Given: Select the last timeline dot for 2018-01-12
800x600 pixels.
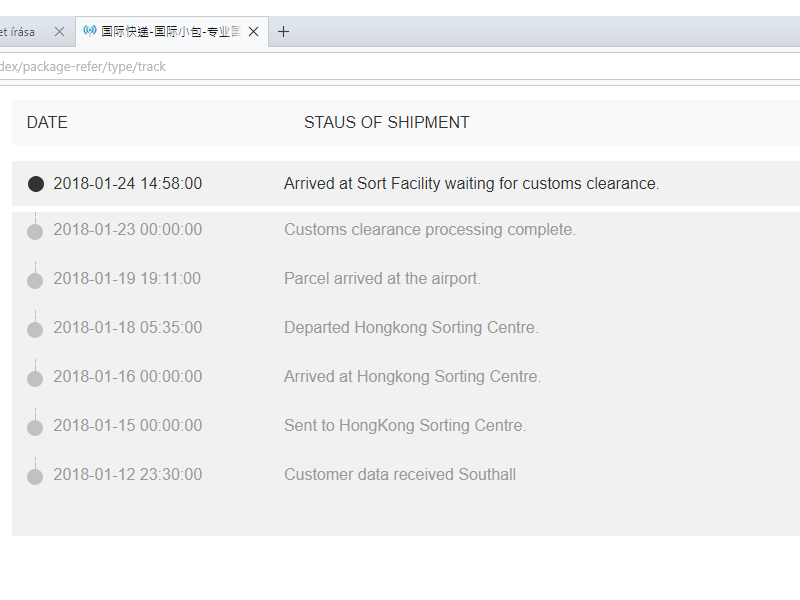Looking at the screenshot, I should click(35, 477).
